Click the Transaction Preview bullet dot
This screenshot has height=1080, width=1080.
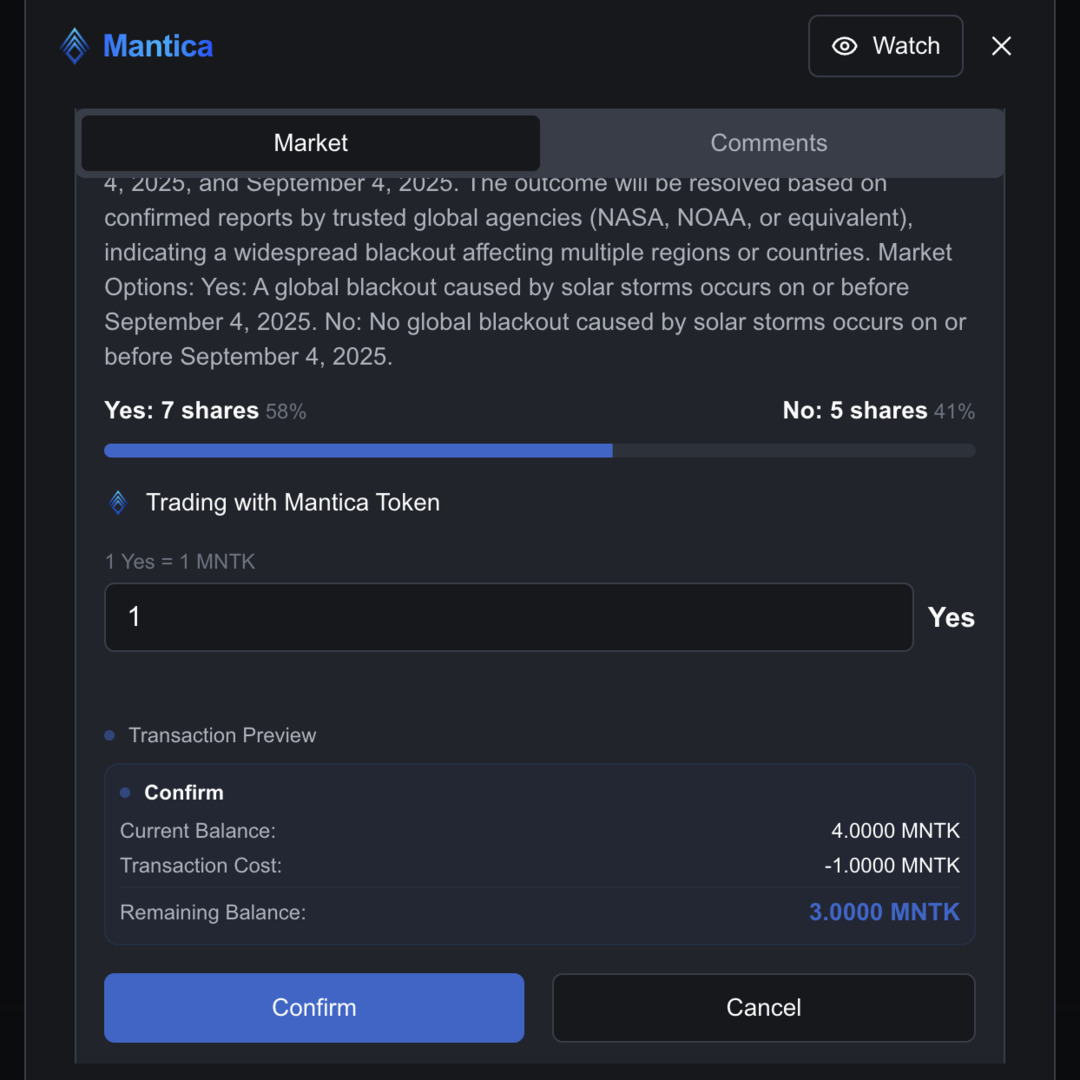[x=110, y=736]
